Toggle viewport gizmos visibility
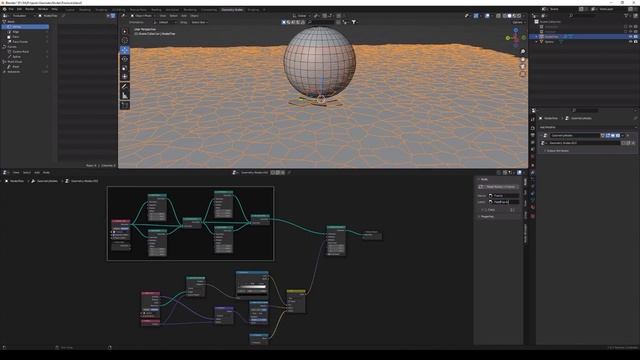640x360 pixels. [x=476, y=16]
